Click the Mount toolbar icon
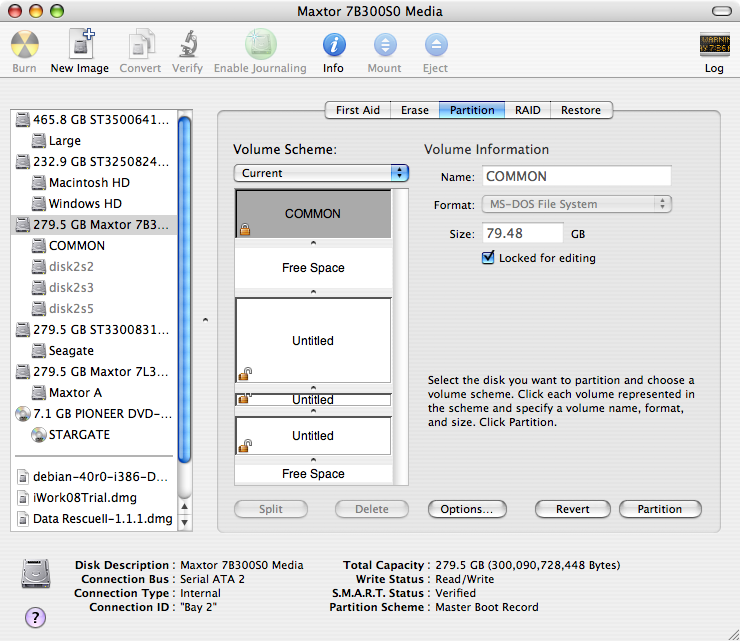 (x=385, y=45)
